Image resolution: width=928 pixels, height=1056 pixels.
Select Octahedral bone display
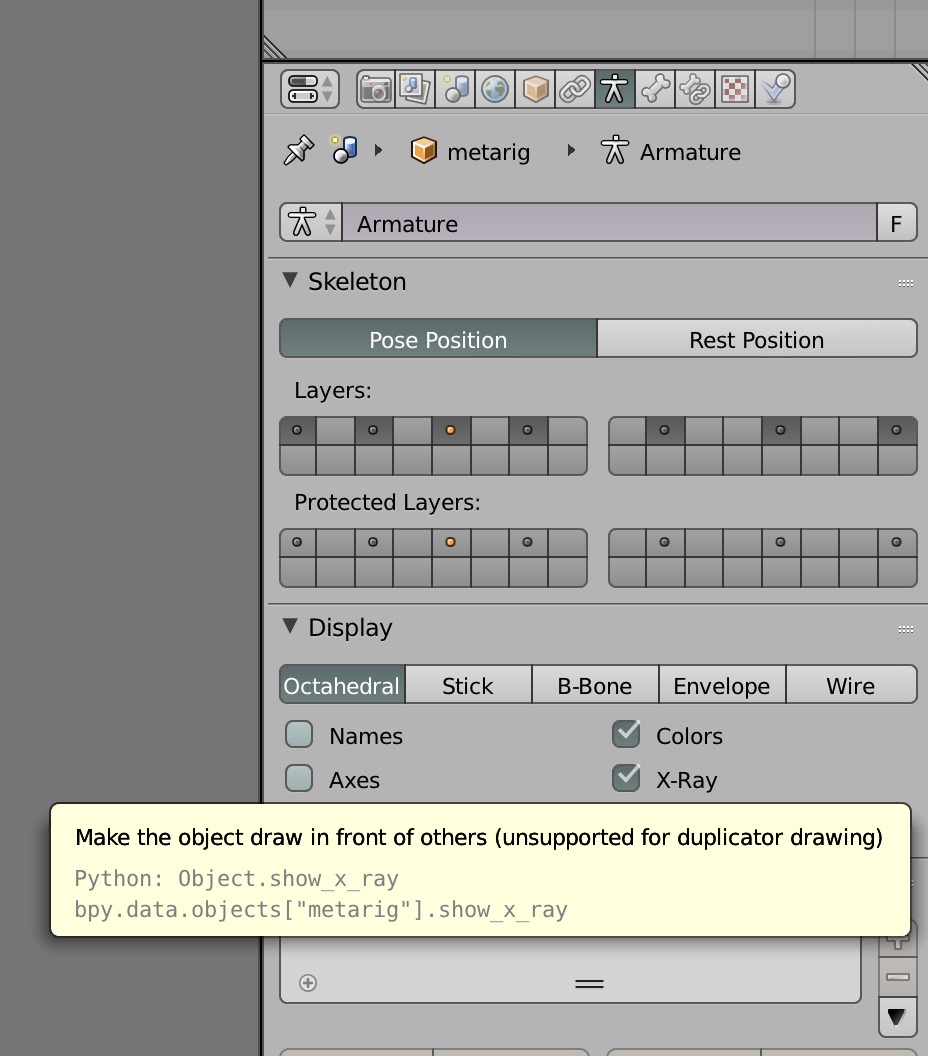click(342, 685)
